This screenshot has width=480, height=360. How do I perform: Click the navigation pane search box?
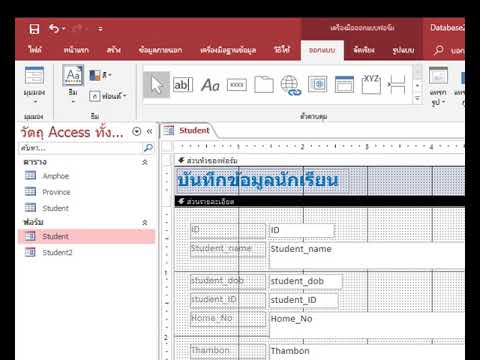click(x=80, y=148)
